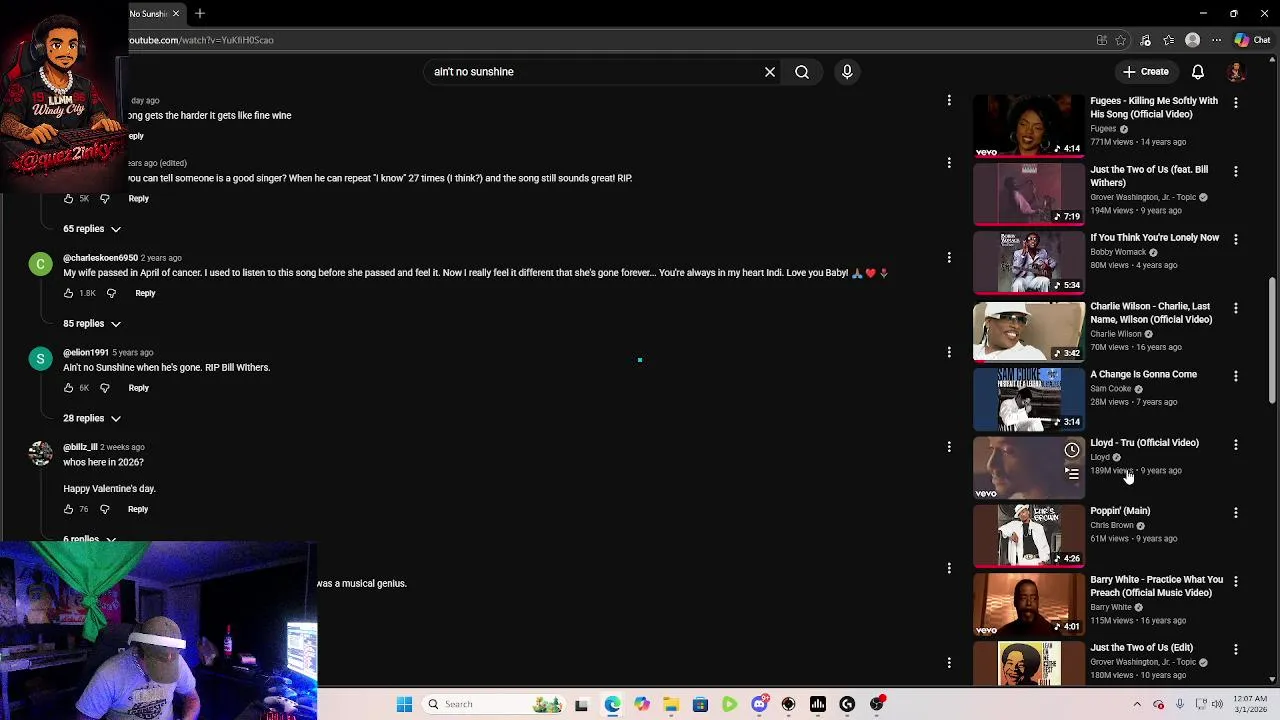Open Sam Cooke video thumbnail
The image size is (1280, 720).
[x=1028, y=399]
